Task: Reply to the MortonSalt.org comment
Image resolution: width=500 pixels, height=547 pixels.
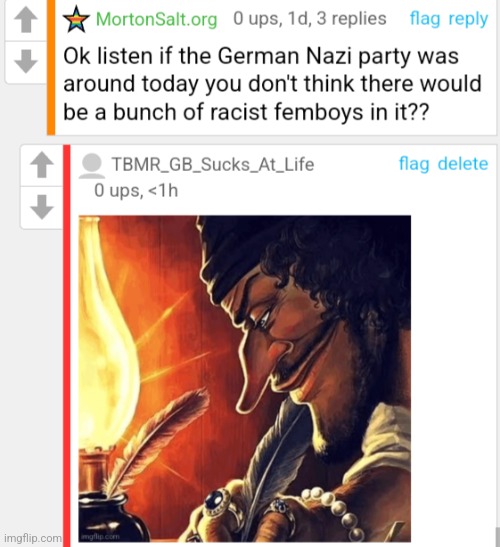Action: 468,20
